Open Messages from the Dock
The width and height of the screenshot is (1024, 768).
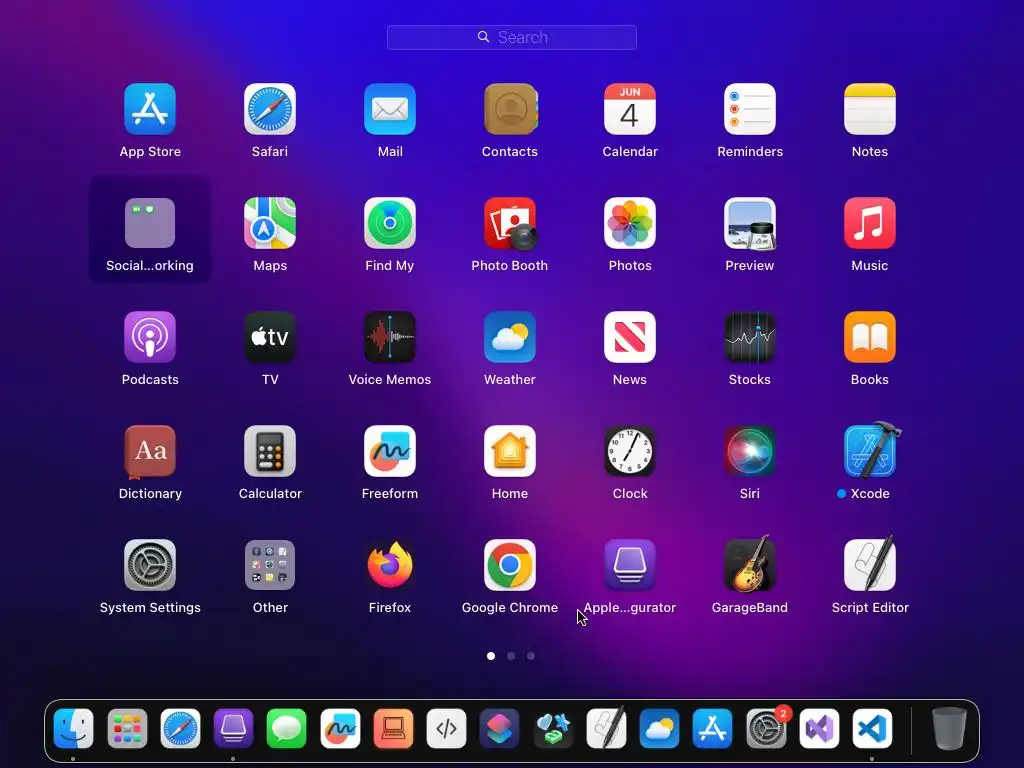click(x=287, y=728)
